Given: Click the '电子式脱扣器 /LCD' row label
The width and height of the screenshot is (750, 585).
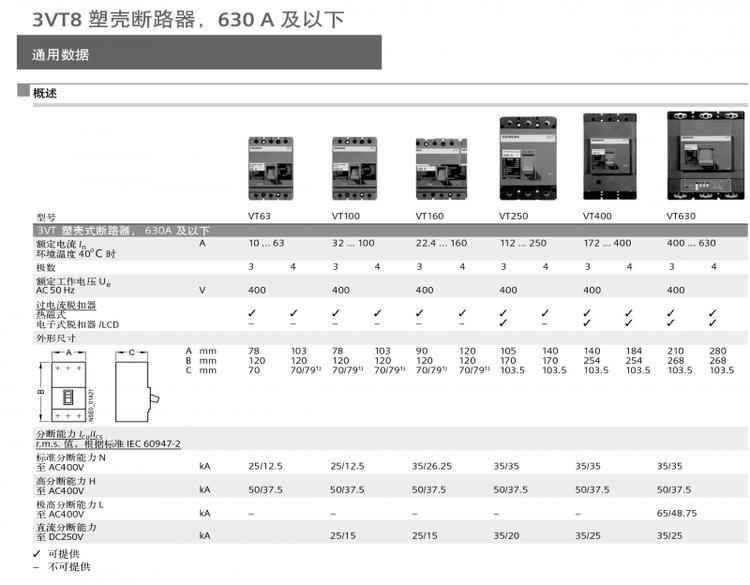Looking at the screenshot, I should [77, 325].
